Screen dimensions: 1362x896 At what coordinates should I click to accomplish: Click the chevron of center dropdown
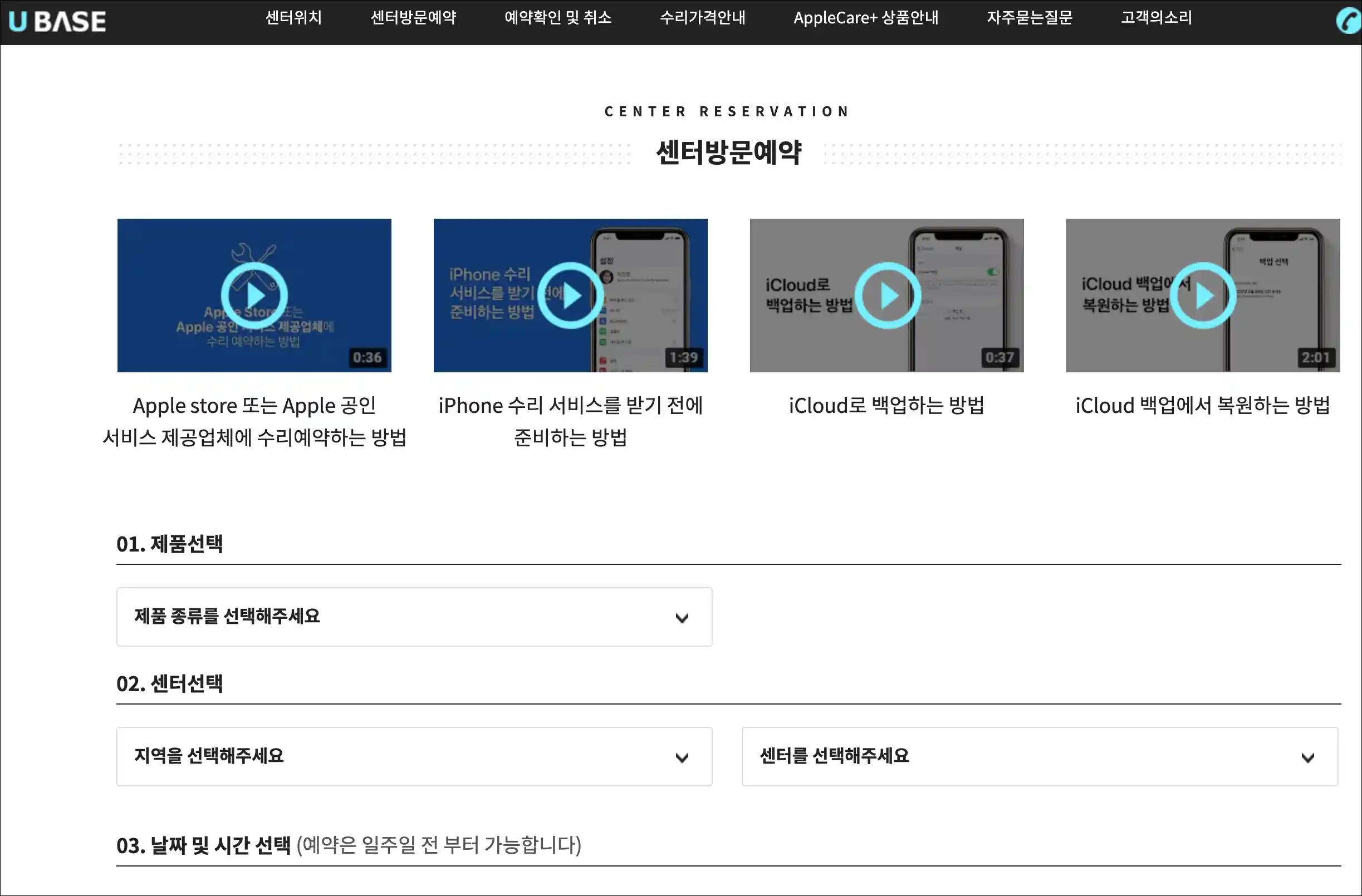1308,757
